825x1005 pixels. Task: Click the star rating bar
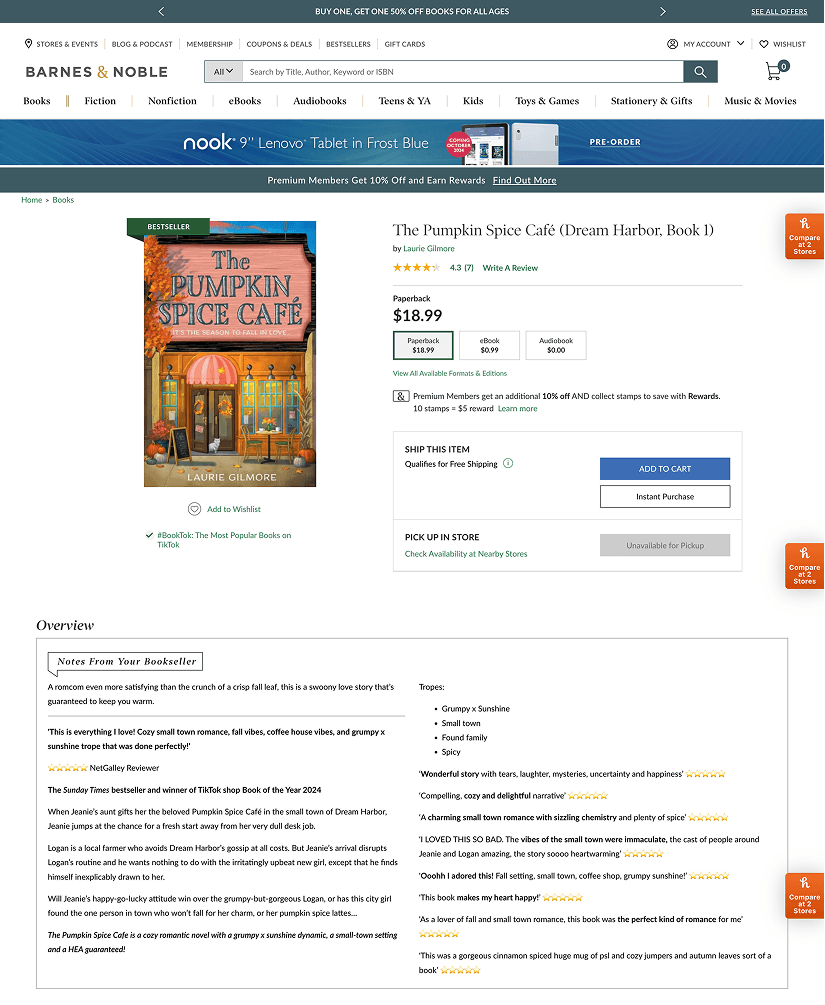click(x=416, y=268)
